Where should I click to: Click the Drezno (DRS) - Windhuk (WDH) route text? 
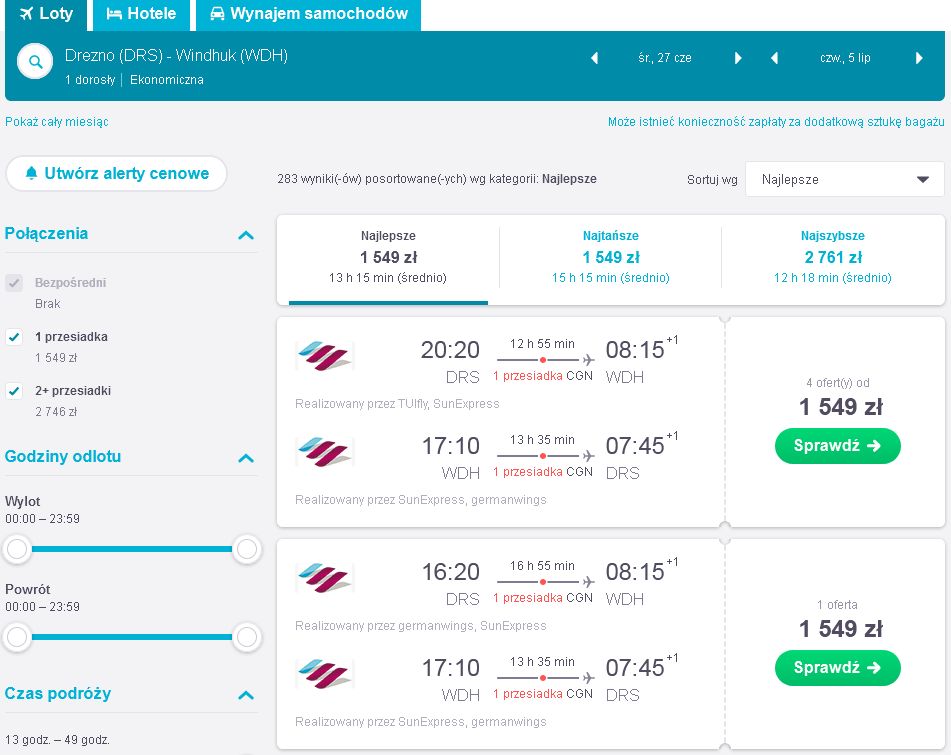(x=176, y=56)
